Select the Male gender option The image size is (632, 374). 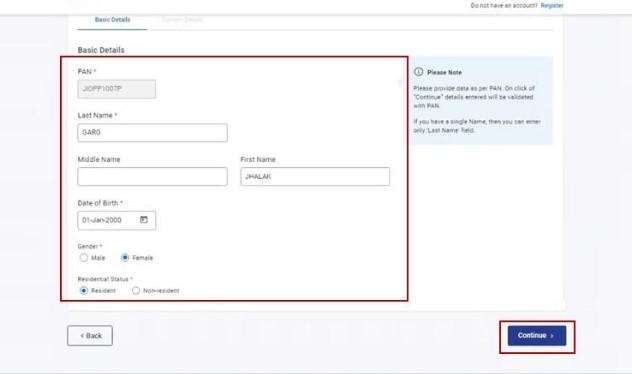(x=83, y=258)
